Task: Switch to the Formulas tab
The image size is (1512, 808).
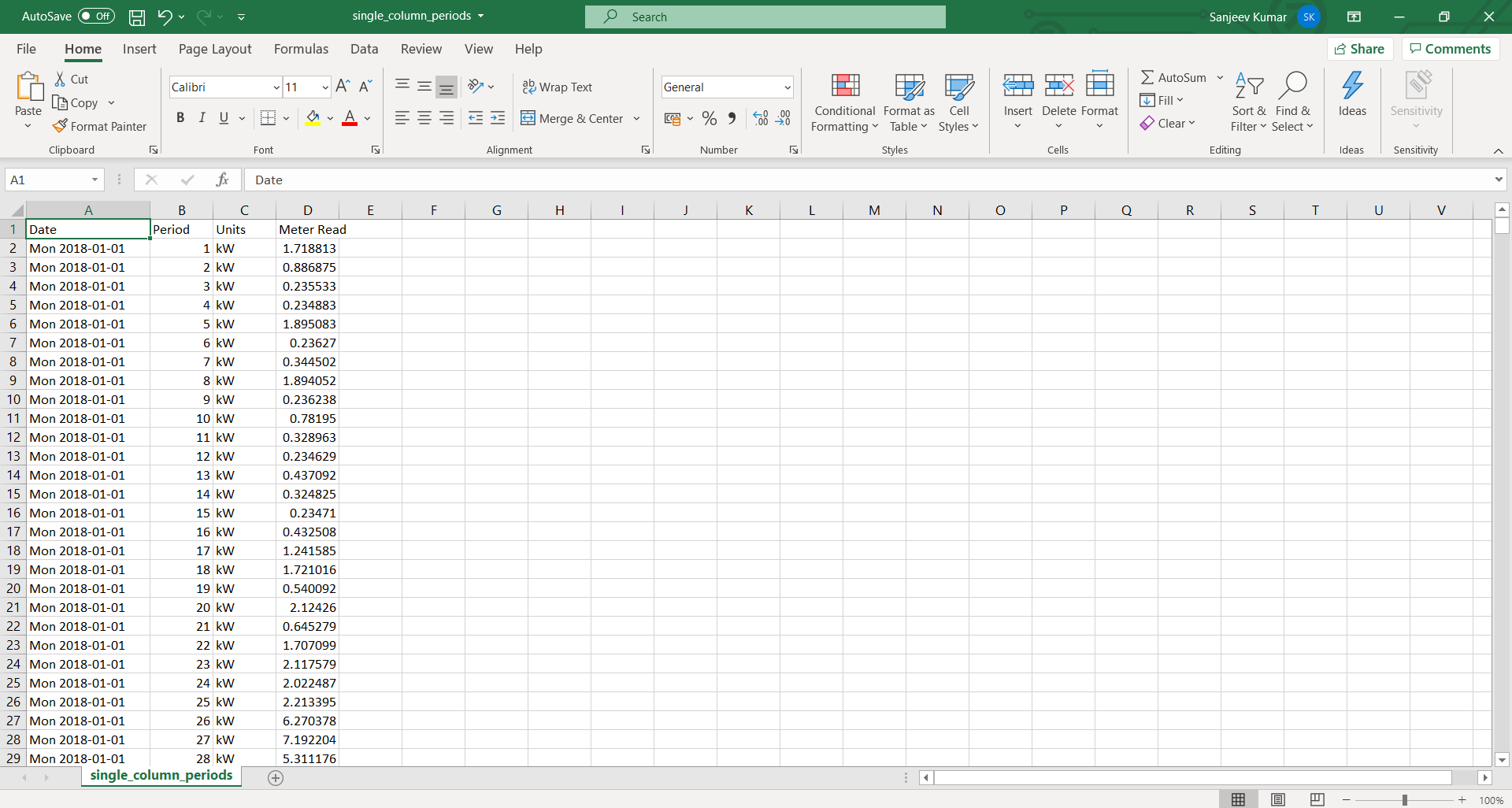Action: (x=301, y=49)
